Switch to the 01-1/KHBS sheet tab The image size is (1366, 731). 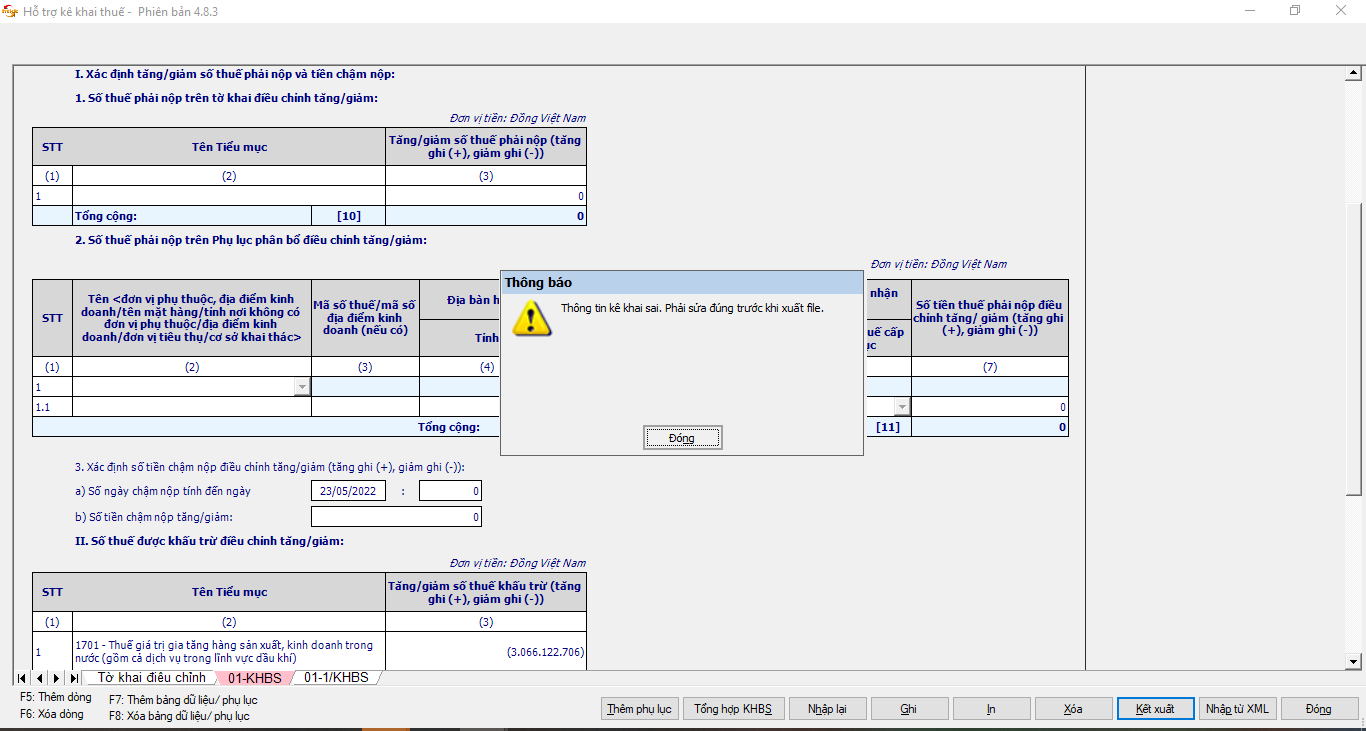pyautogui.click(x=336, y=678)
